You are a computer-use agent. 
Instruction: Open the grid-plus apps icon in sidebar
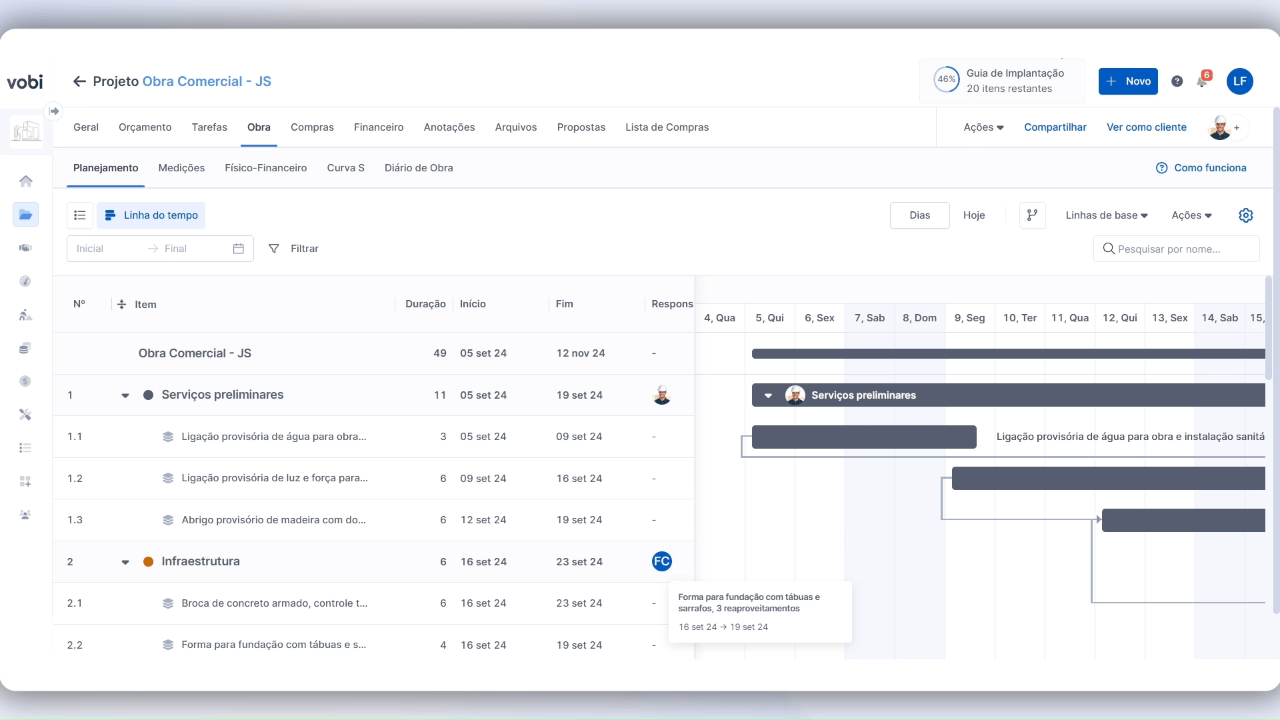[x=26, y=481]
